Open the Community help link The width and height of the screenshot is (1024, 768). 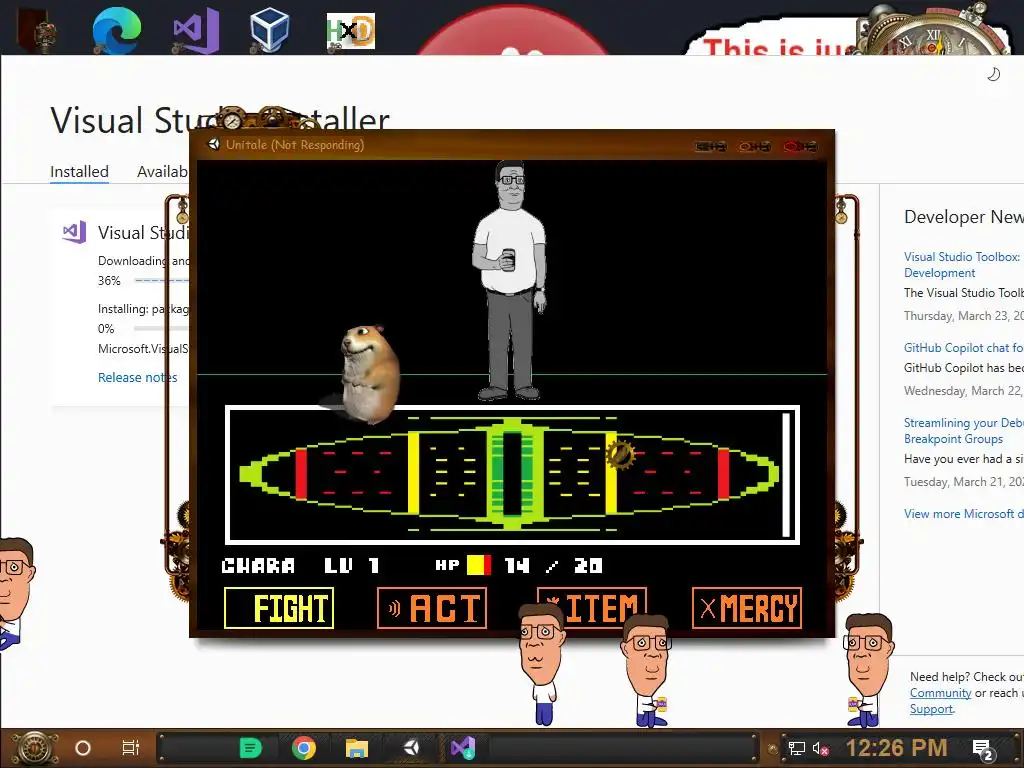click(x=940, y=693)
